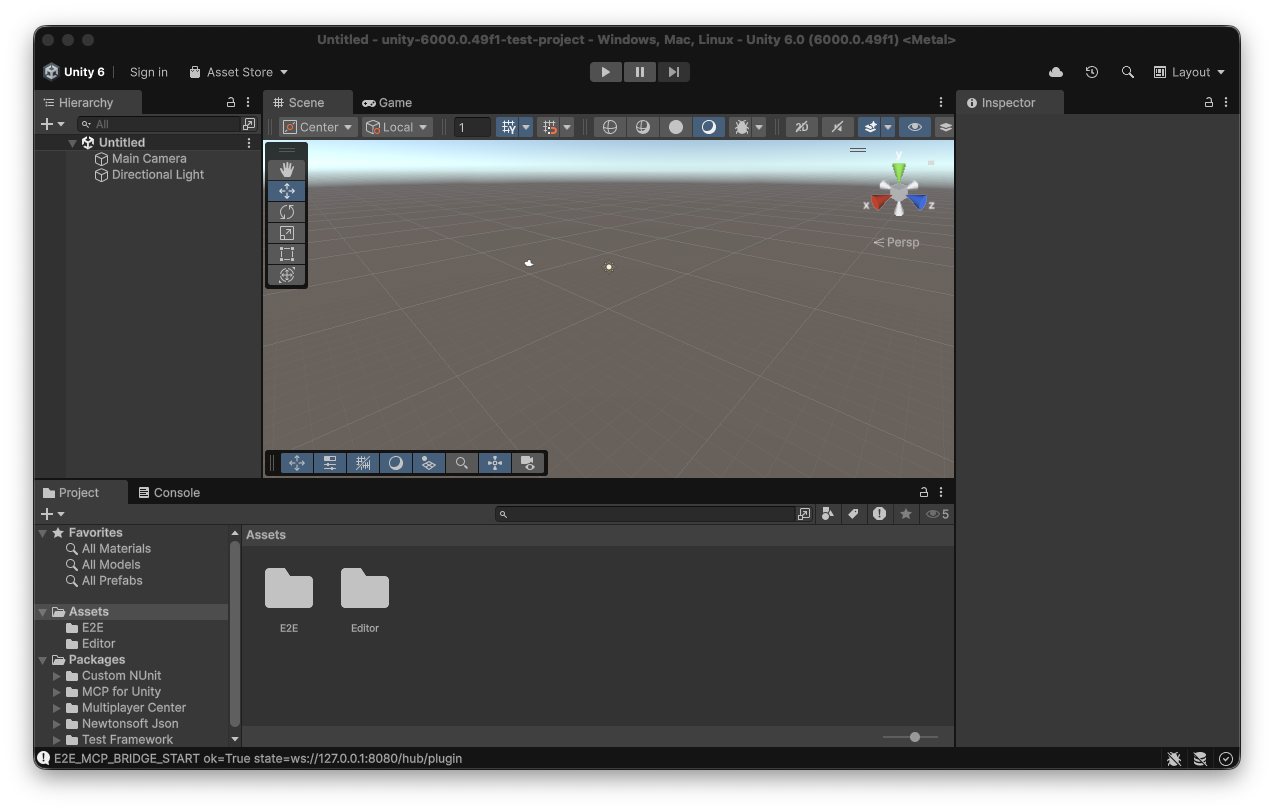Screen dimensions: 1274x811
Task: Open the Local rotation mode dropdown
Action: 397,127
